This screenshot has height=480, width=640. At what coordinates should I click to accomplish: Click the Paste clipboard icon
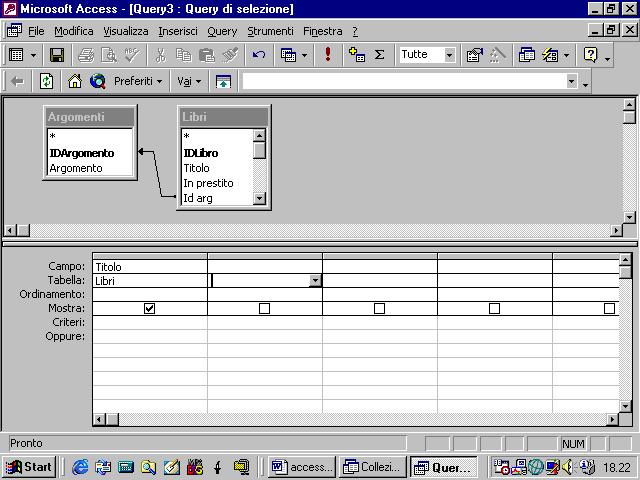[x=207, y=55]
